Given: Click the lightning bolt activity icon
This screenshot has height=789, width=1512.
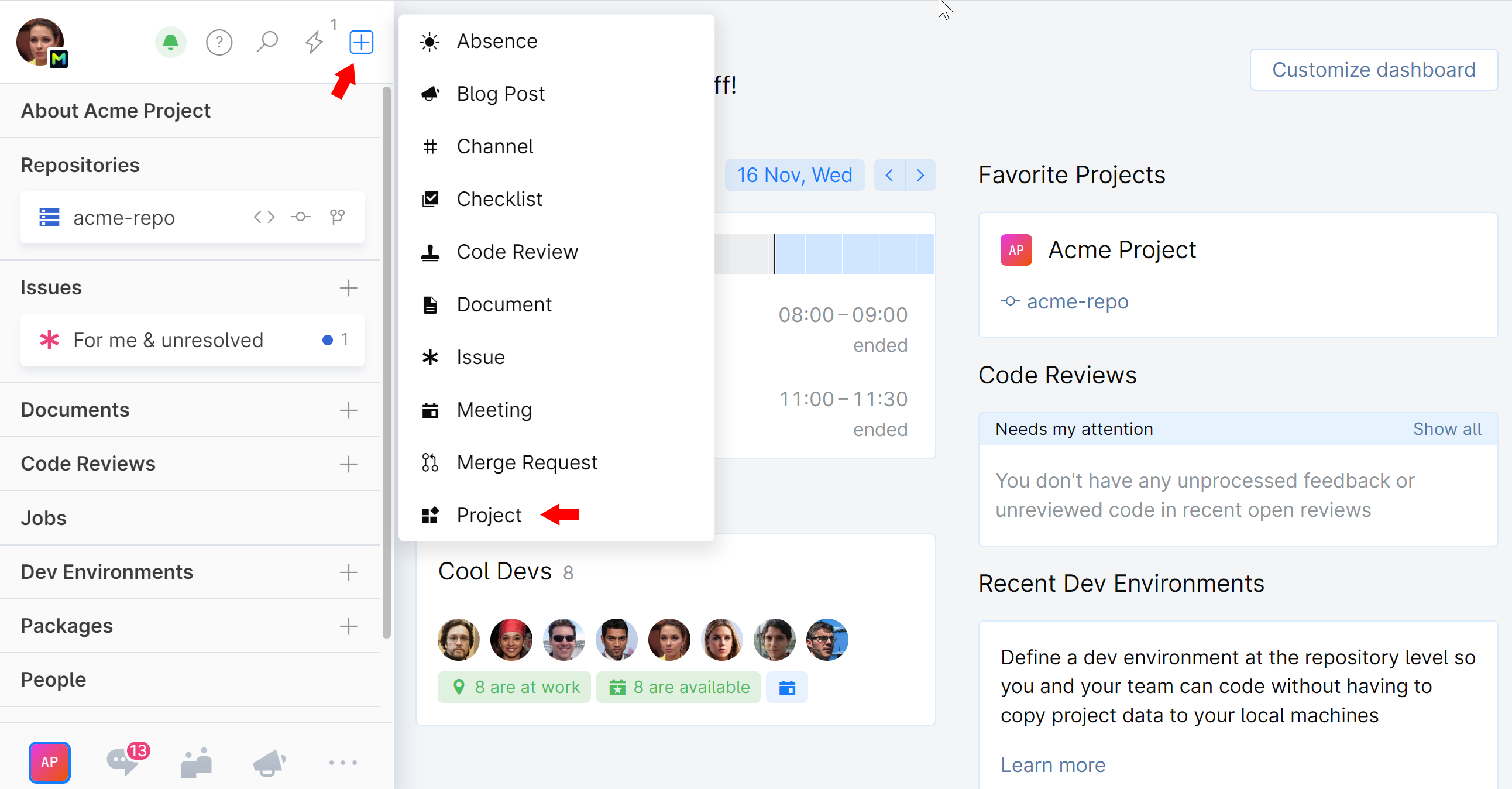Looking at the screenshot, I should [x=314, y=42].
